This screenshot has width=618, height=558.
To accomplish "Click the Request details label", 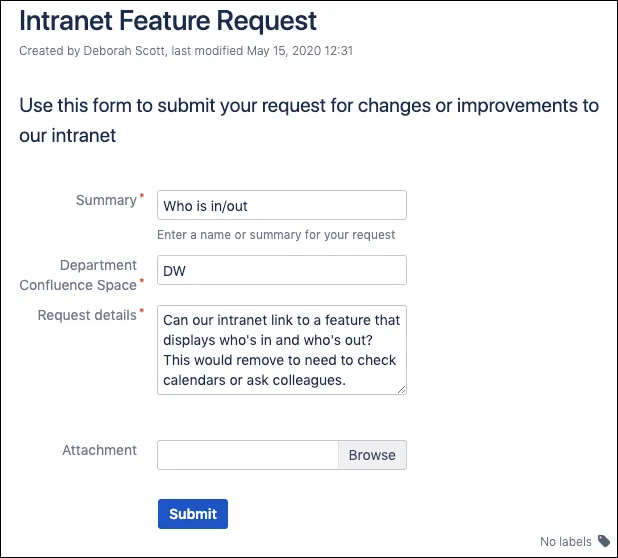I will pos(87,315).
